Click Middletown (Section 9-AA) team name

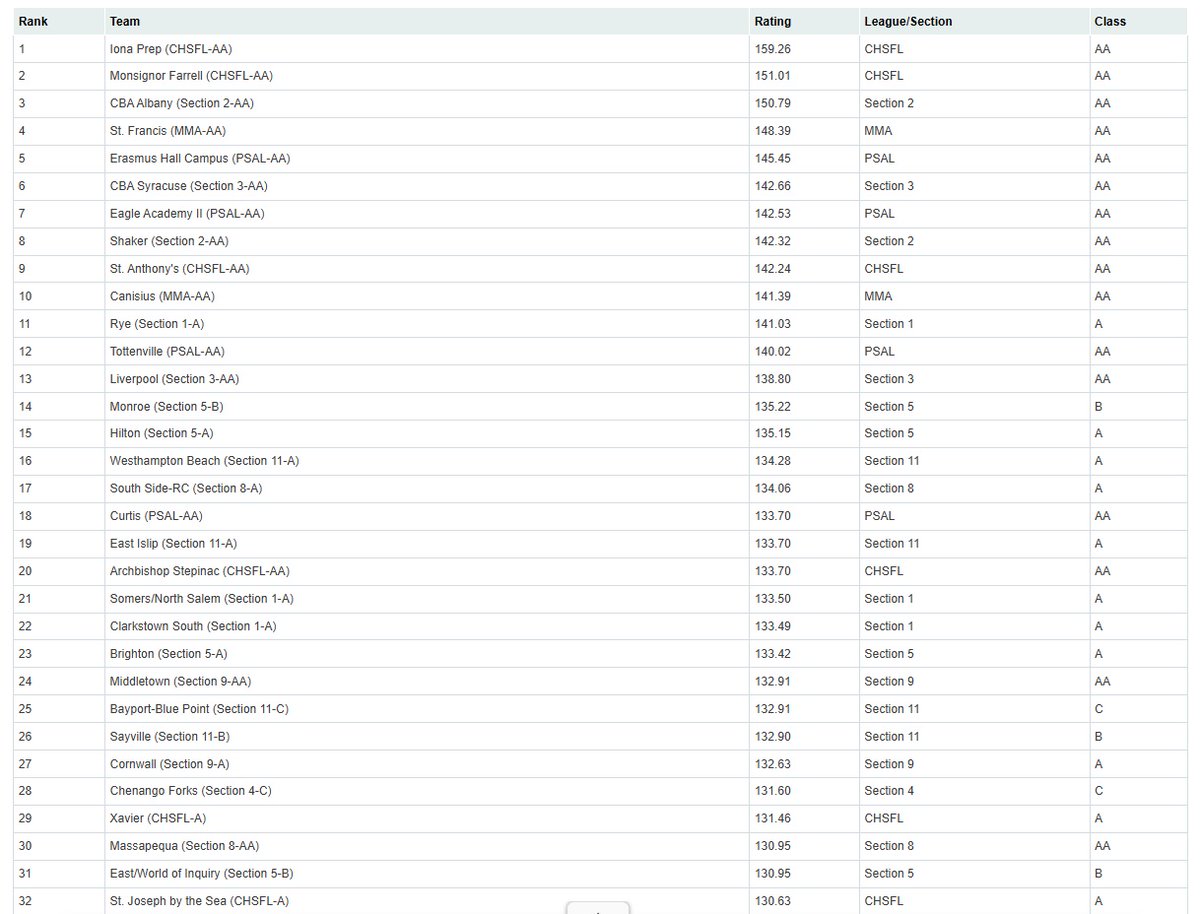tap(180, 681)
